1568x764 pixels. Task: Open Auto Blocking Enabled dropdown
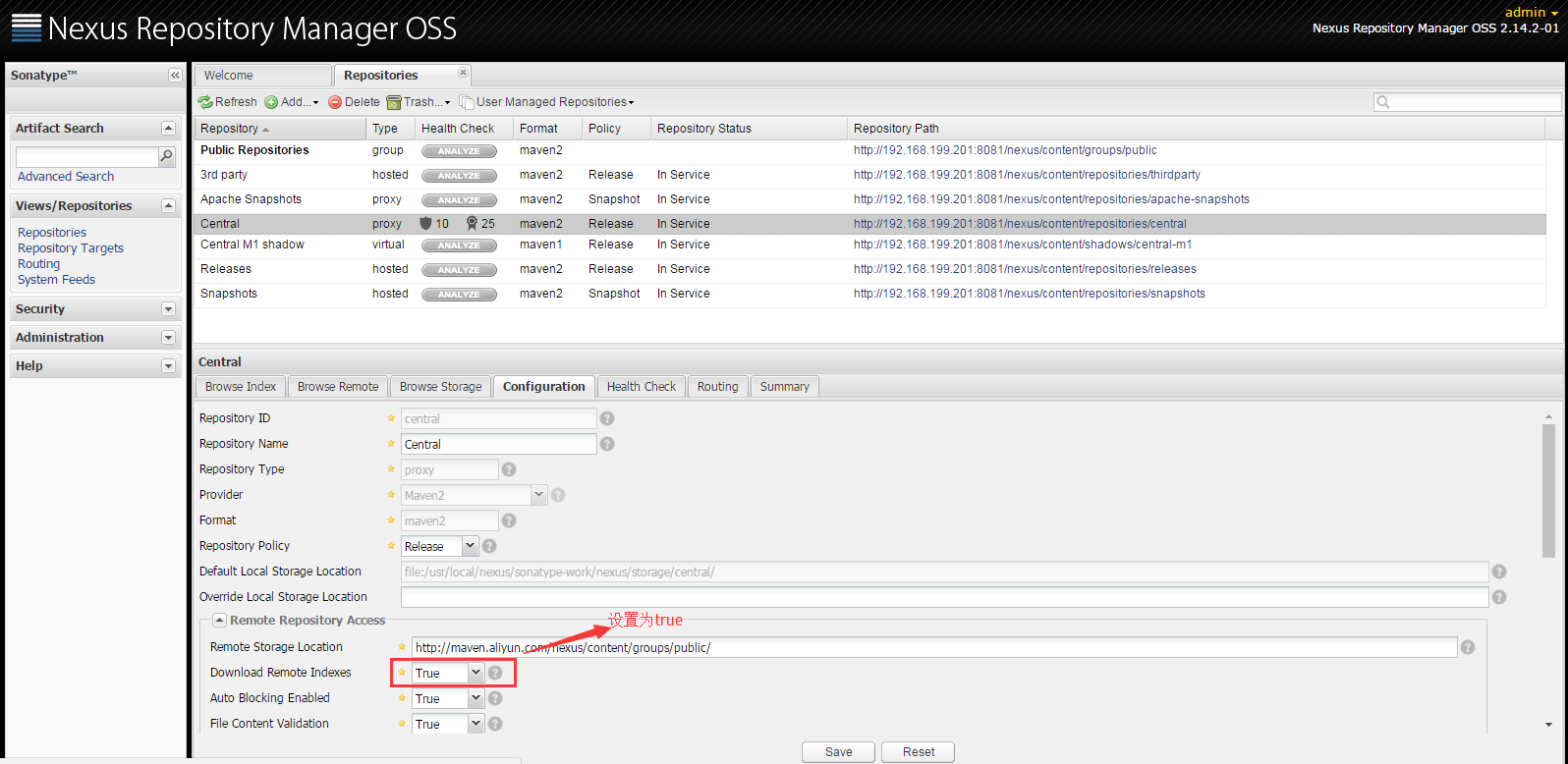tap(476, 698)
